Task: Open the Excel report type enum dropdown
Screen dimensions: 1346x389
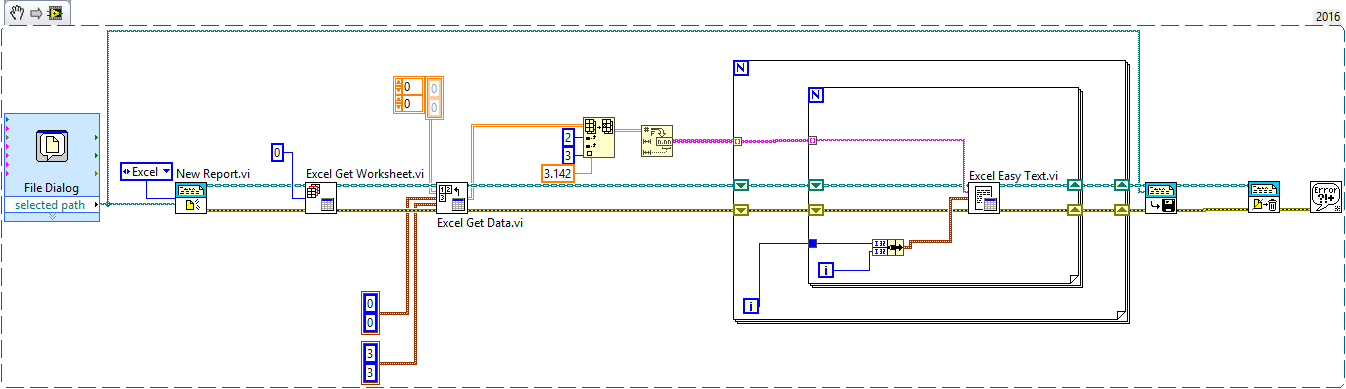Action: click(x=146, y=171)
